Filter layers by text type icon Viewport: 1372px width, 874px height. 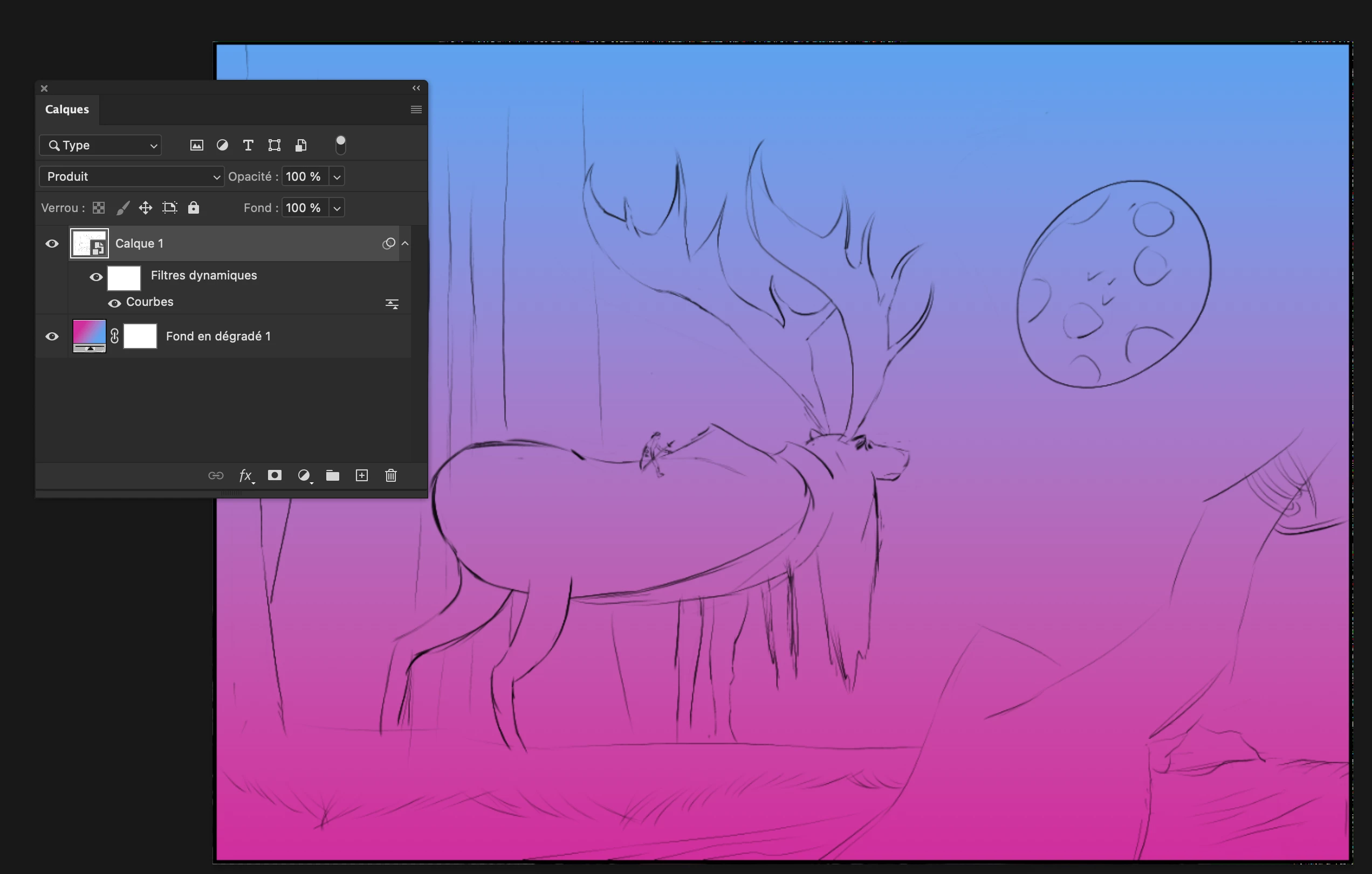(248, 145)
